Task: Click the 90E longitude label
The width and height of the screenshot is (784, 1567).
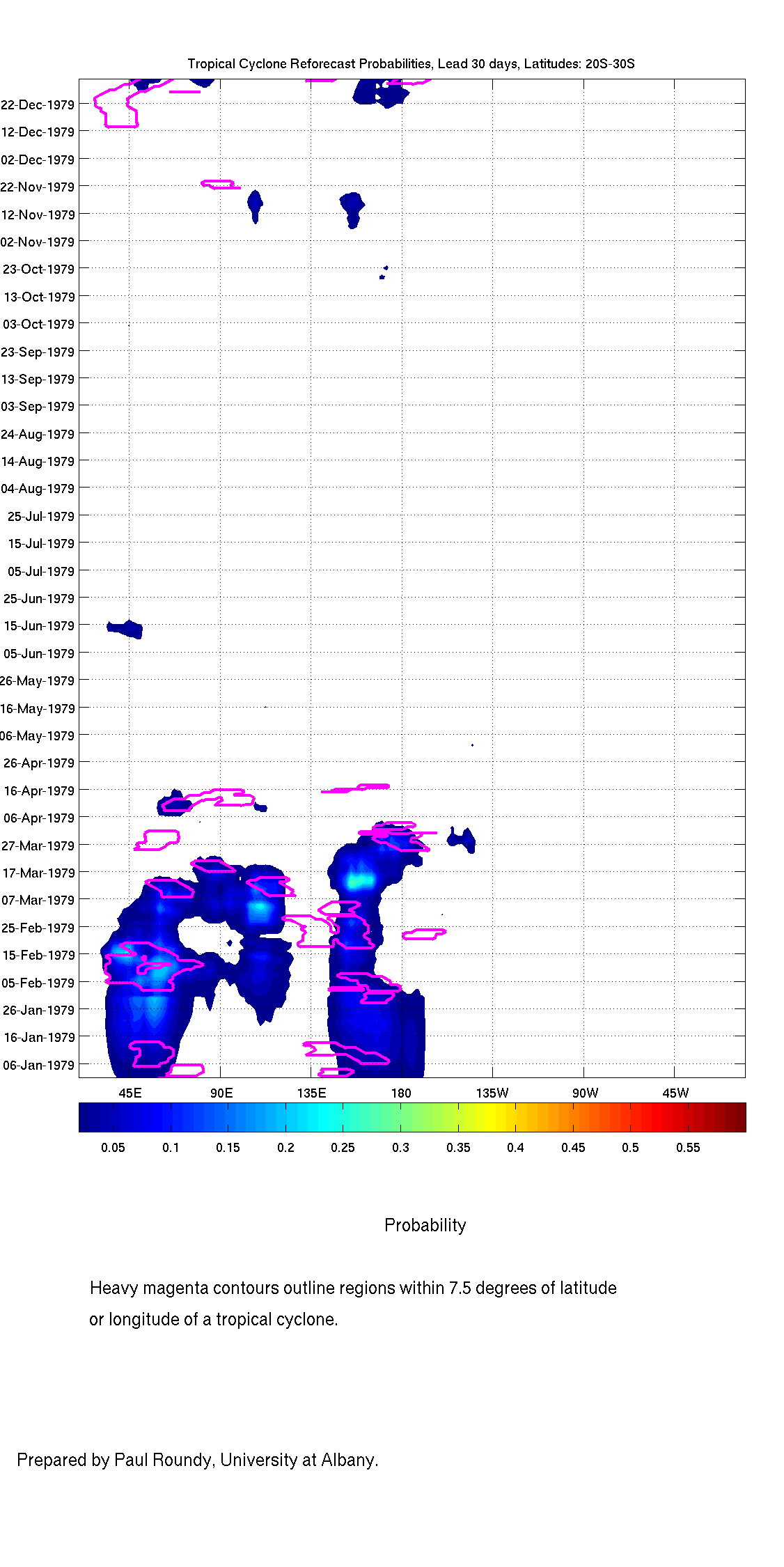Action: click(221, 1093)
